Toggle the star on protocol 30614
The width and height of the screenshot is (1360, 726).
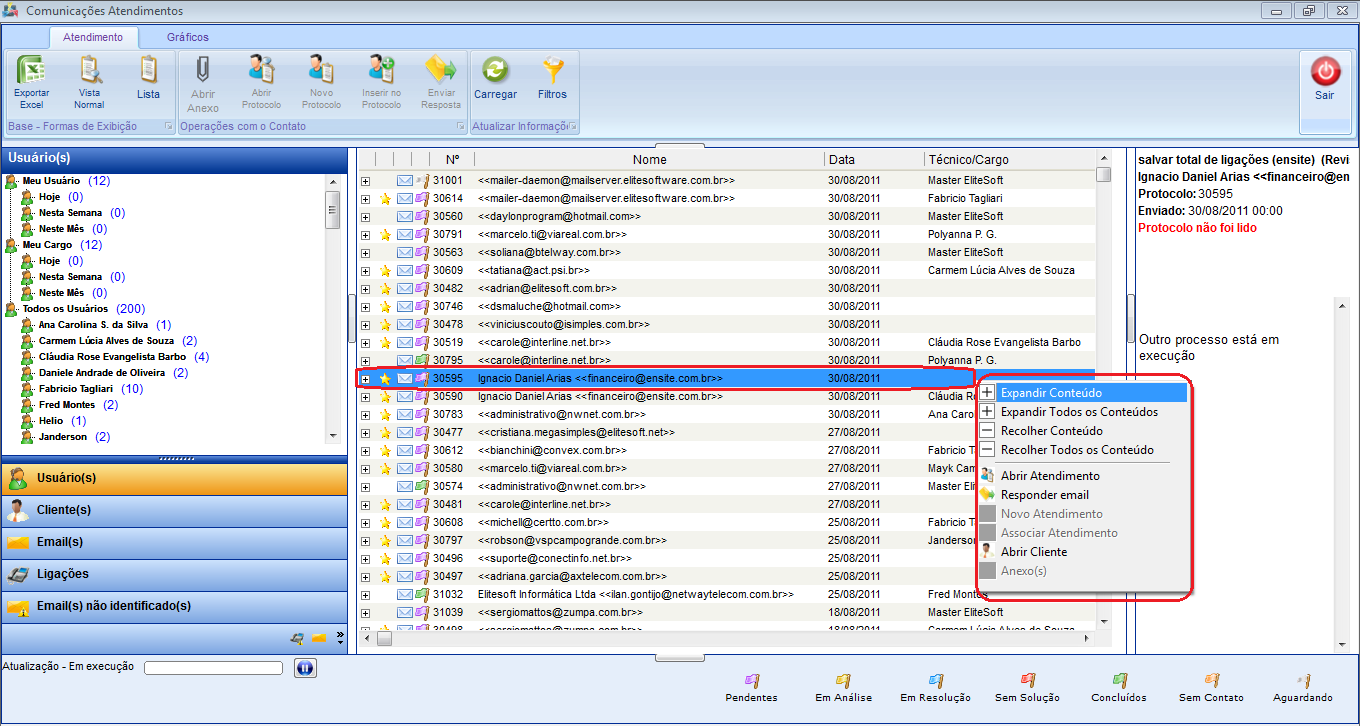tap(385, 199)
